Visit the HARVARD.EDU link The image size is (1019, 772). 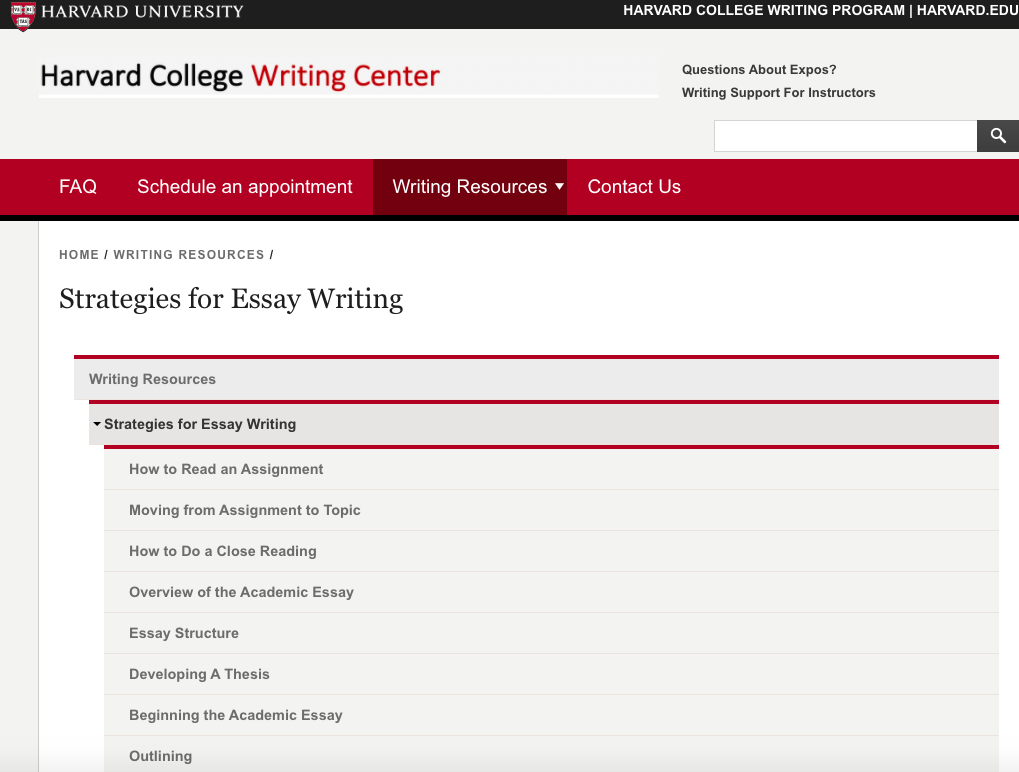pyautogui.click(x=968, y=10)
